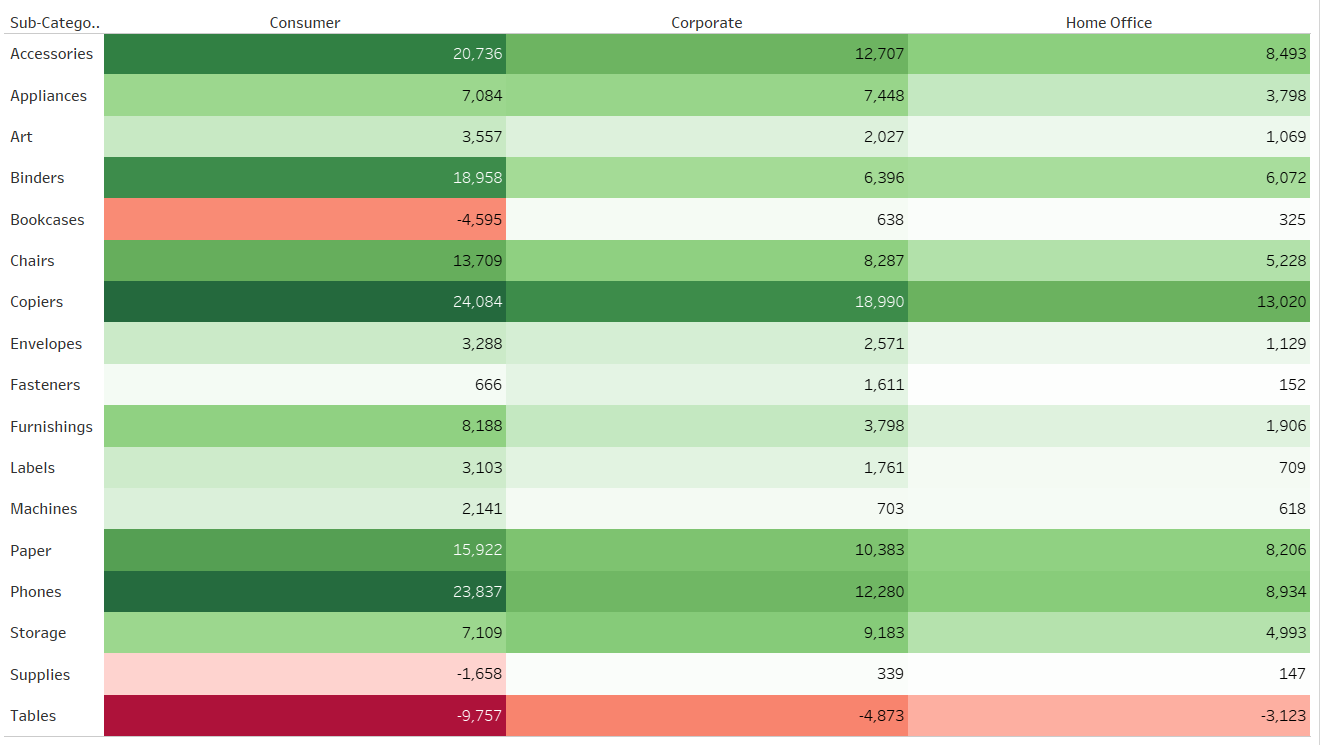Click the Storage Home Office cell 4,993
The width and height of the screenshot is (1320, 745).
[1108, 633]
